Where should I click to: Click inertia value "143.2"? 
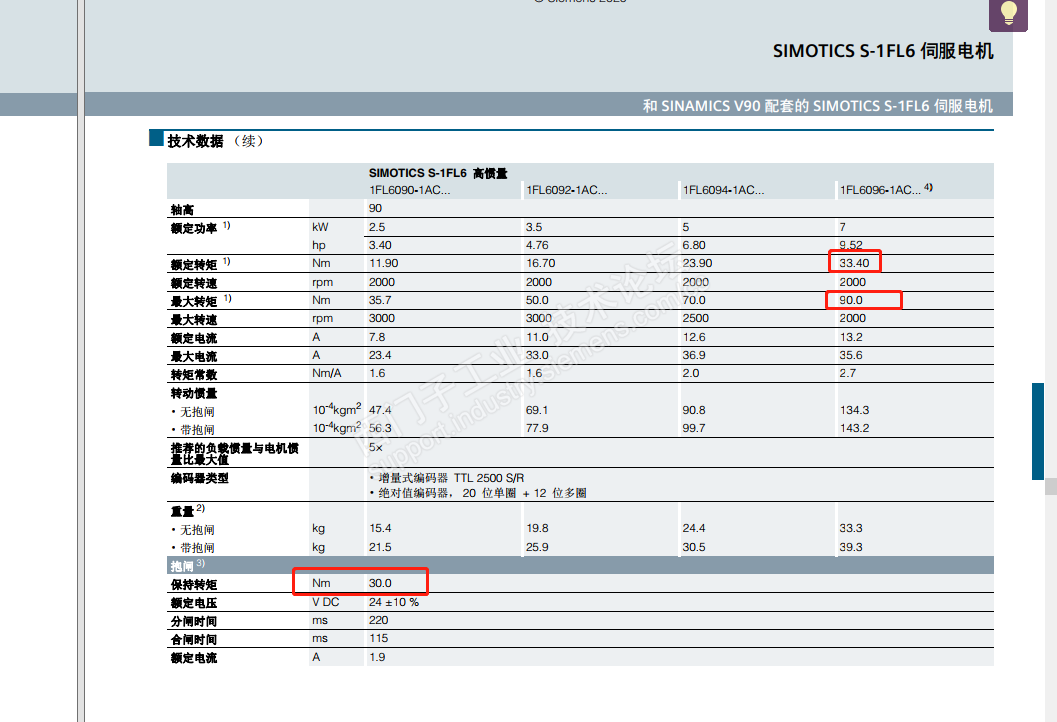pos(854,428)
